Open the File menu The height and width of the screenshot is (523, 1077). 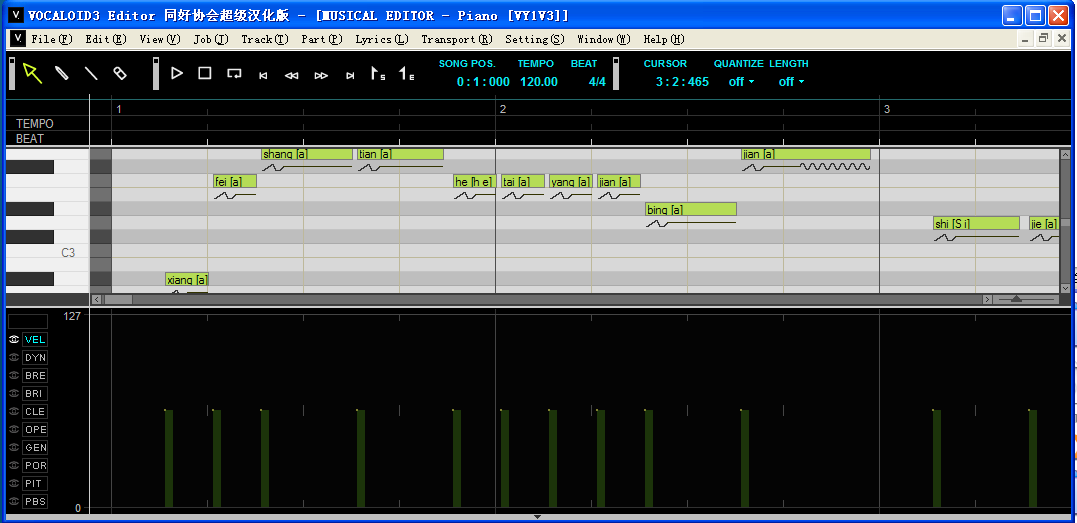52,39
